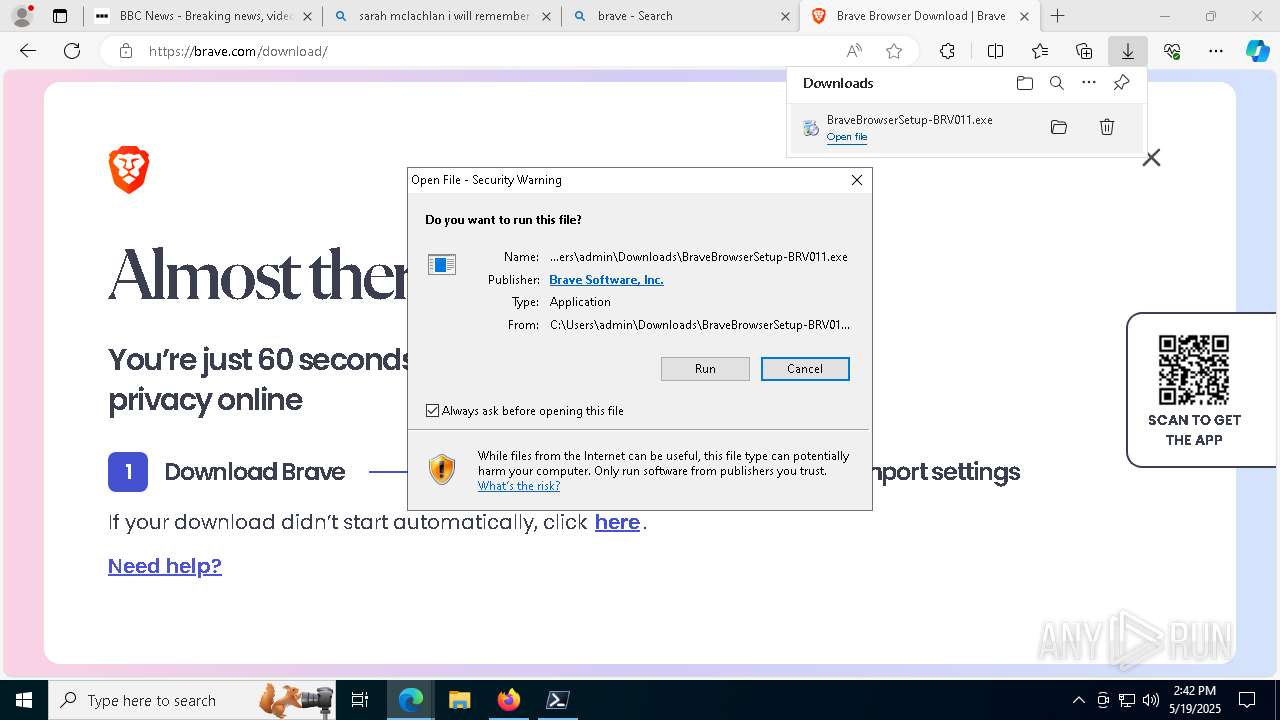The height and width of the screenshot is (720, 1280).
Task: Launch Firefox from taskbar
Action: 508,700
